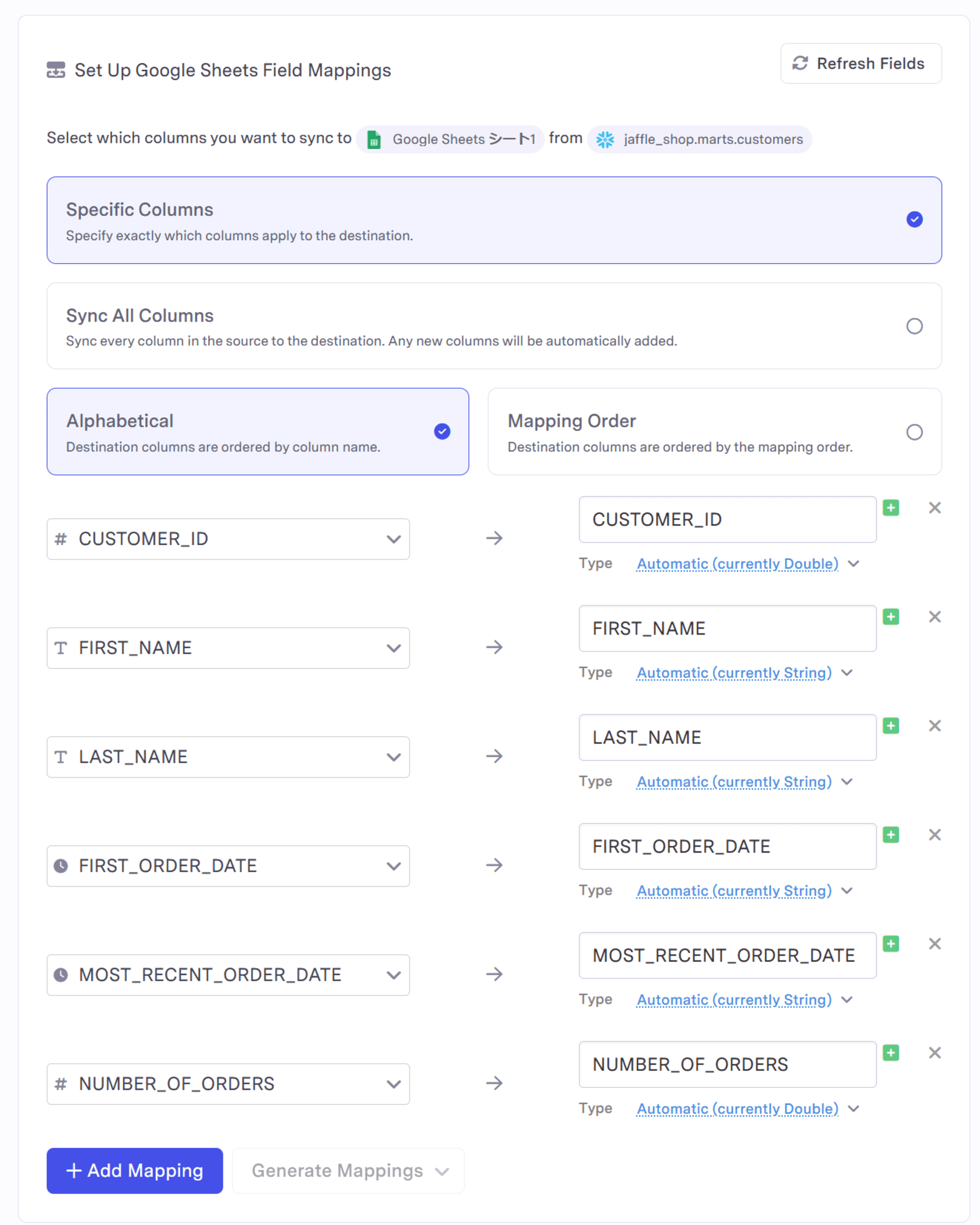Click the text type icon in LAST_NAME selector
Viewport: 980px width, 1225px height.
pyautogui.click(x=61, y=757)
